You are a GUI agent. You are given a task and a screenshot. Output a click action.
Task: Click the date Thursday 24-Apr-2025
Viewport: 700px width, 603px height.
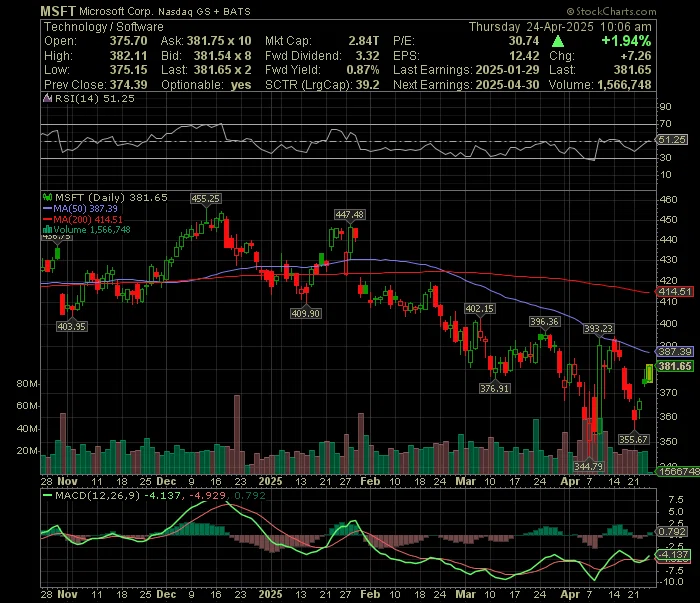531,27
